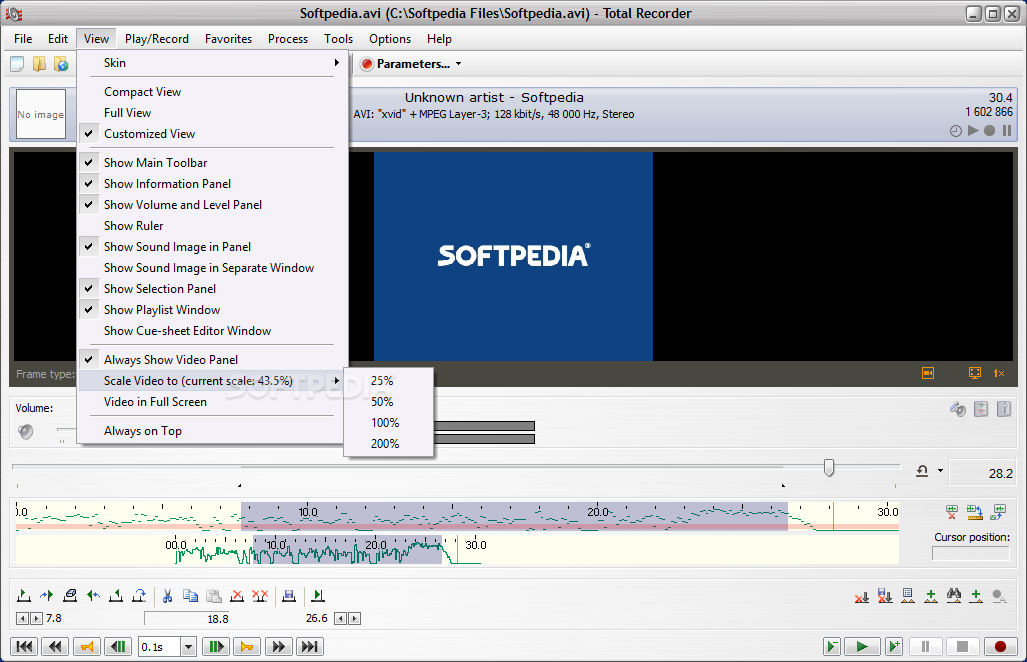1027x662 pixels.
Task: Click the single red X delete selection icon
Action: (x=237, y=595)
